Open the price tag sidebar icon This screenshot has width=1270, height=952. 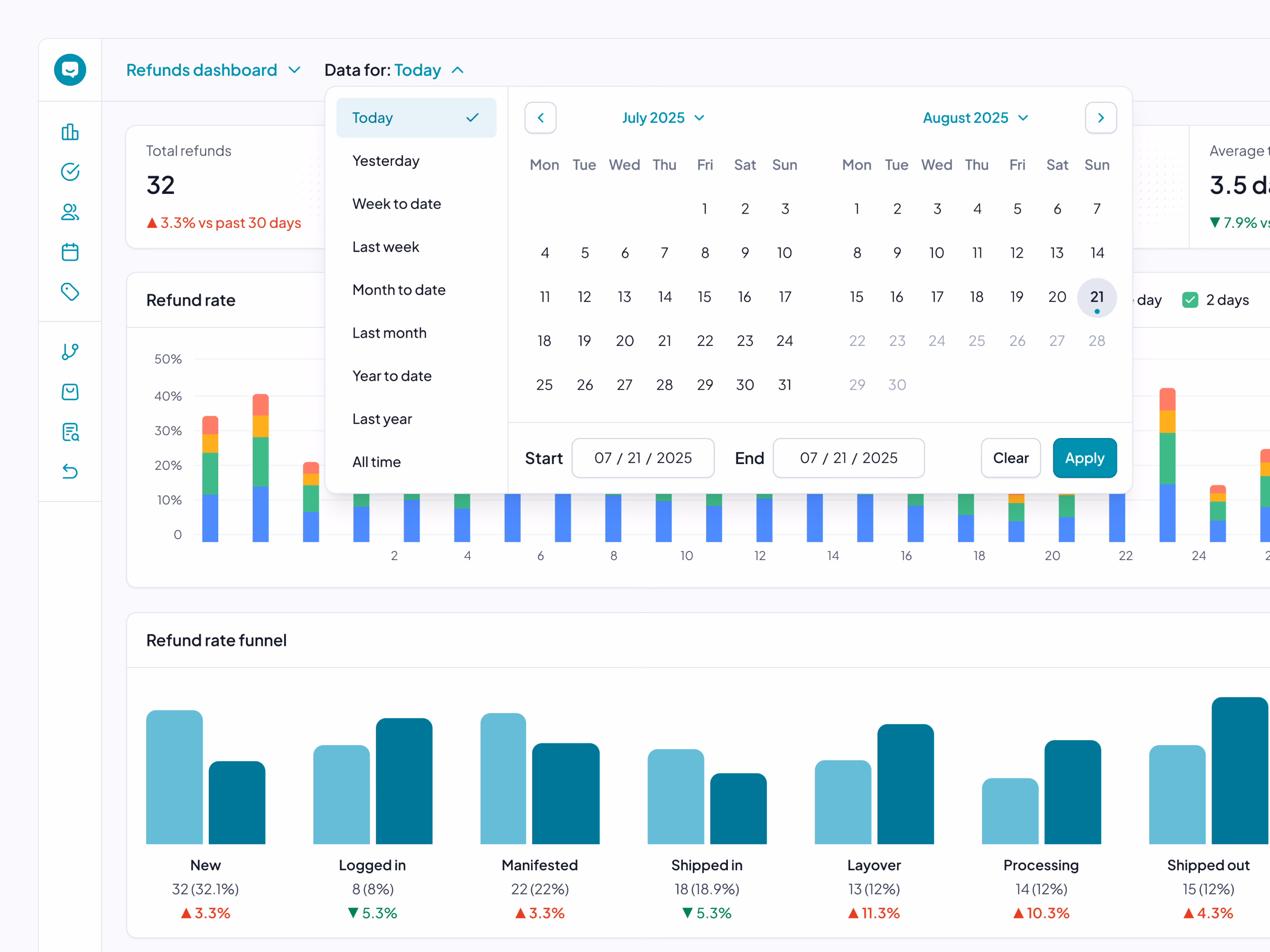click(70, 292)
